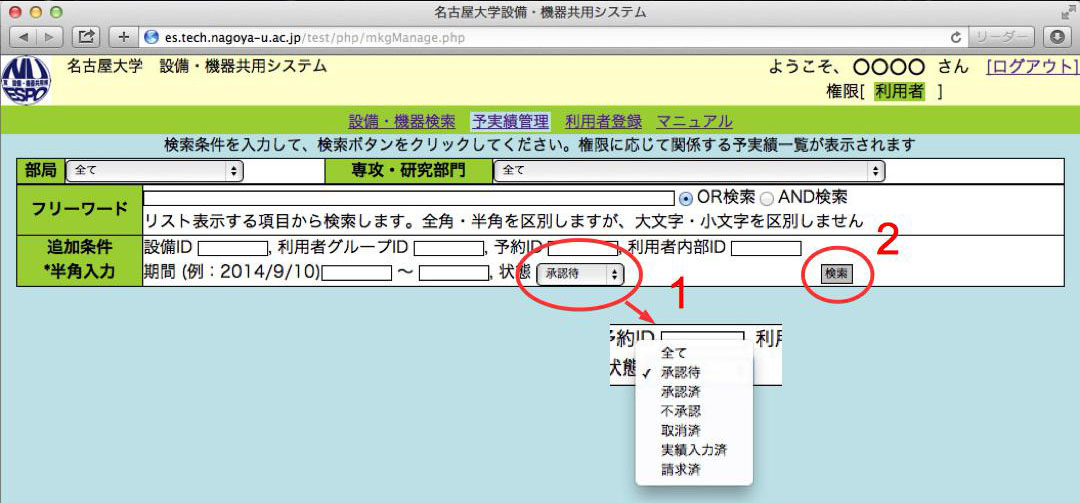Click the reload page icon
Image resolution: width=1080 pixels, height=503 pixels.
[x=957, y=37]
